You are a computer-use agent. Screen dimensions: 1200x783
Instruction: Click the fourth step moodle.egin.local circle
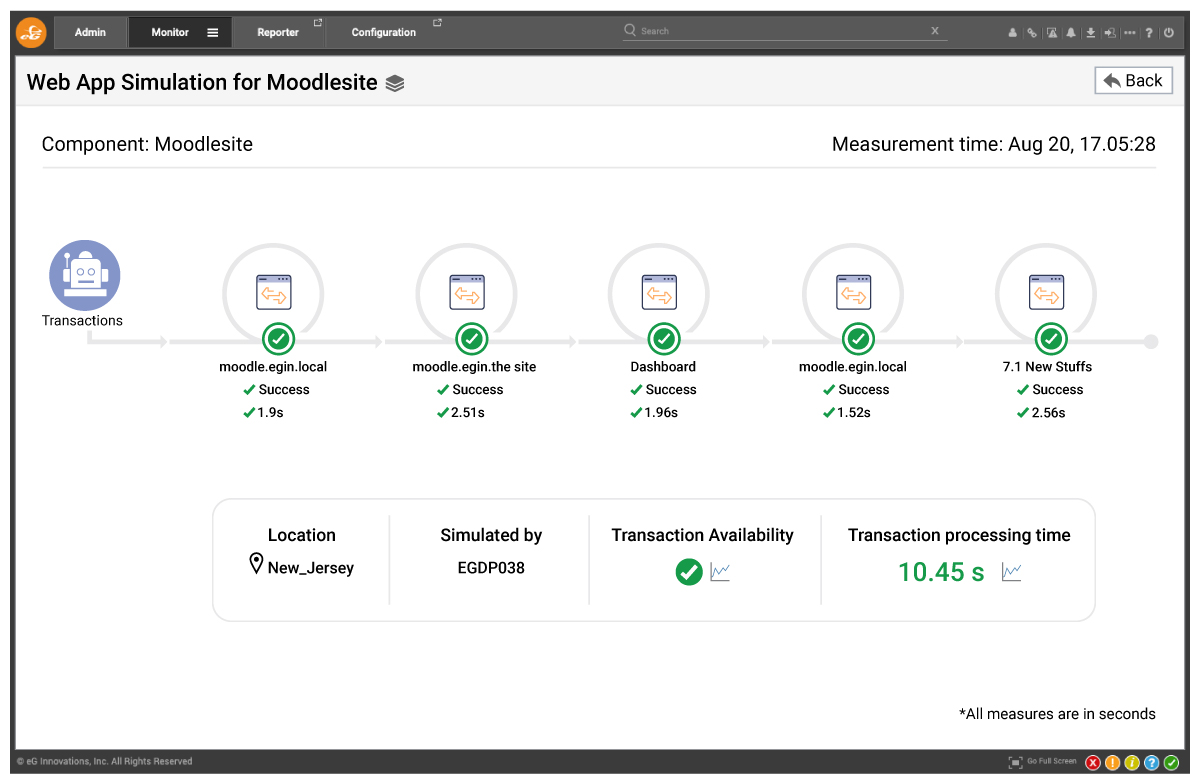tap(853, 294)
